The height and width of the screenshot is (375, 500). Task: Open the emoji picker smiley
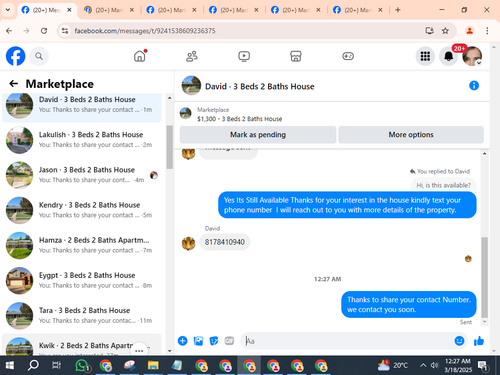point(459,341)
